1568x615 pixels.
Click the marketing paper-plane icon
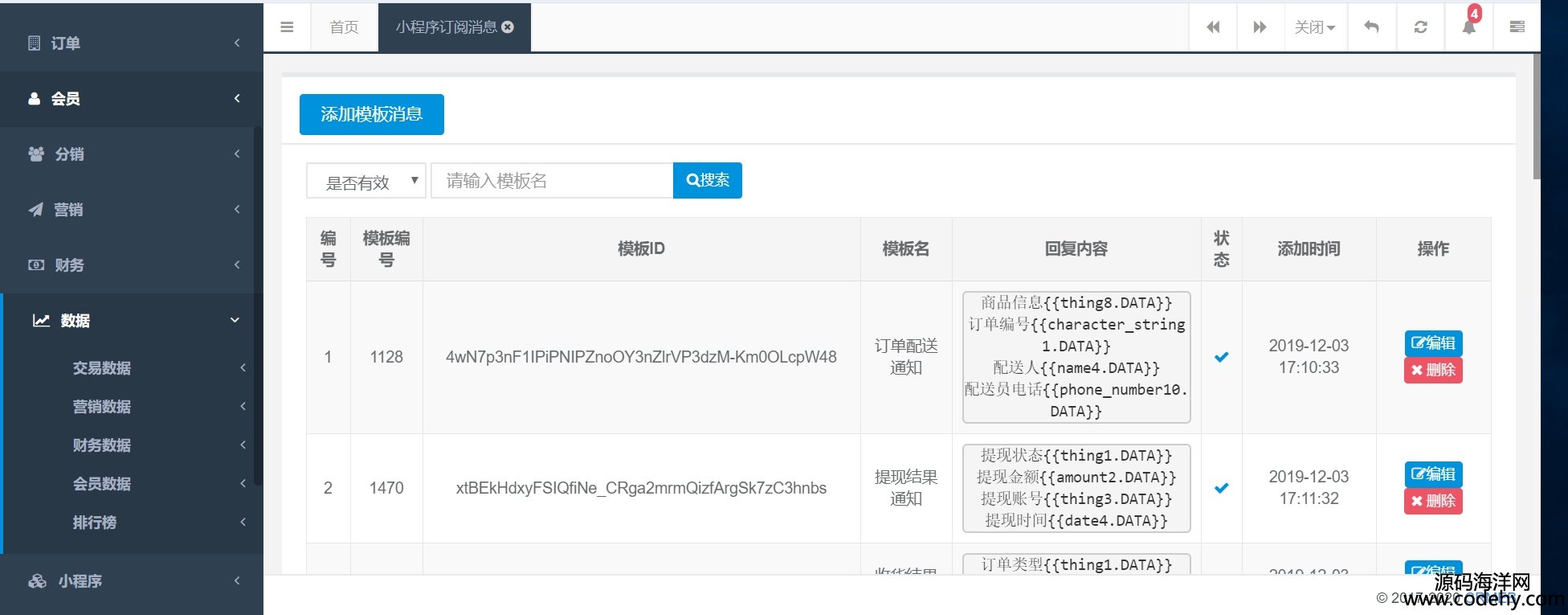(36, 210)
